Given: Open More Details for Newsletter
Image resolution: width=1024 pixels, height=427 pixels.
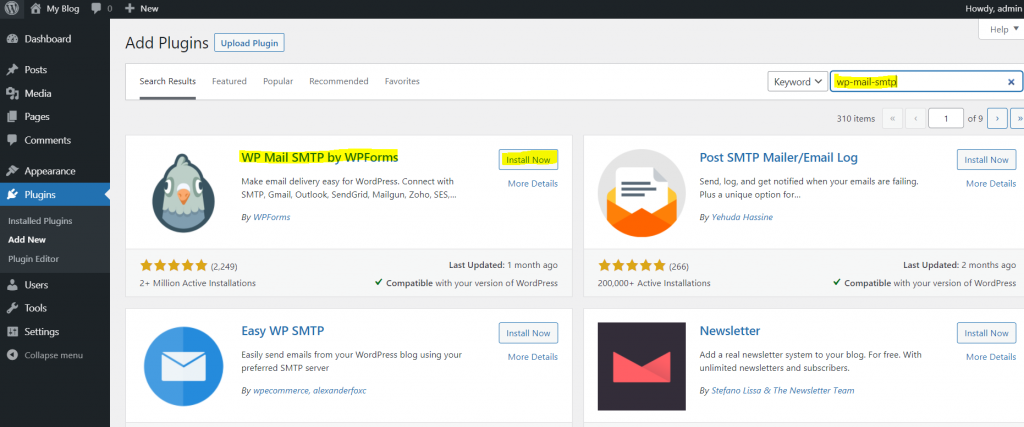Looking at the screenshot, I should [x=991, y=357].
